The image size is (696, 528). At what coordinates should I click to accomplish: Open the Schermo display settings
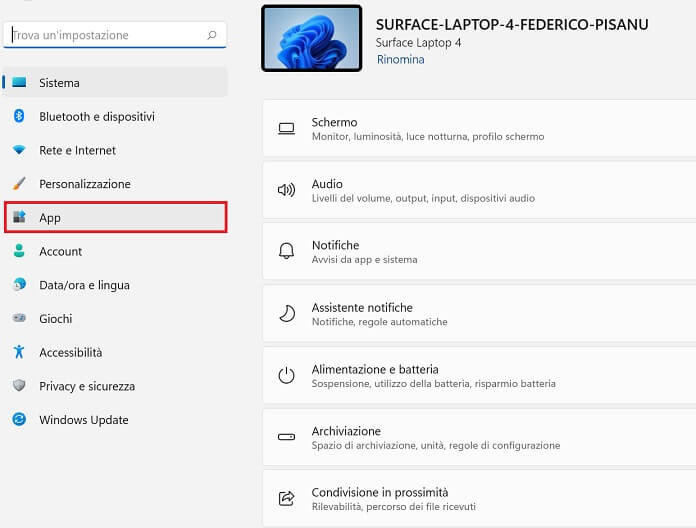[479, 128]
